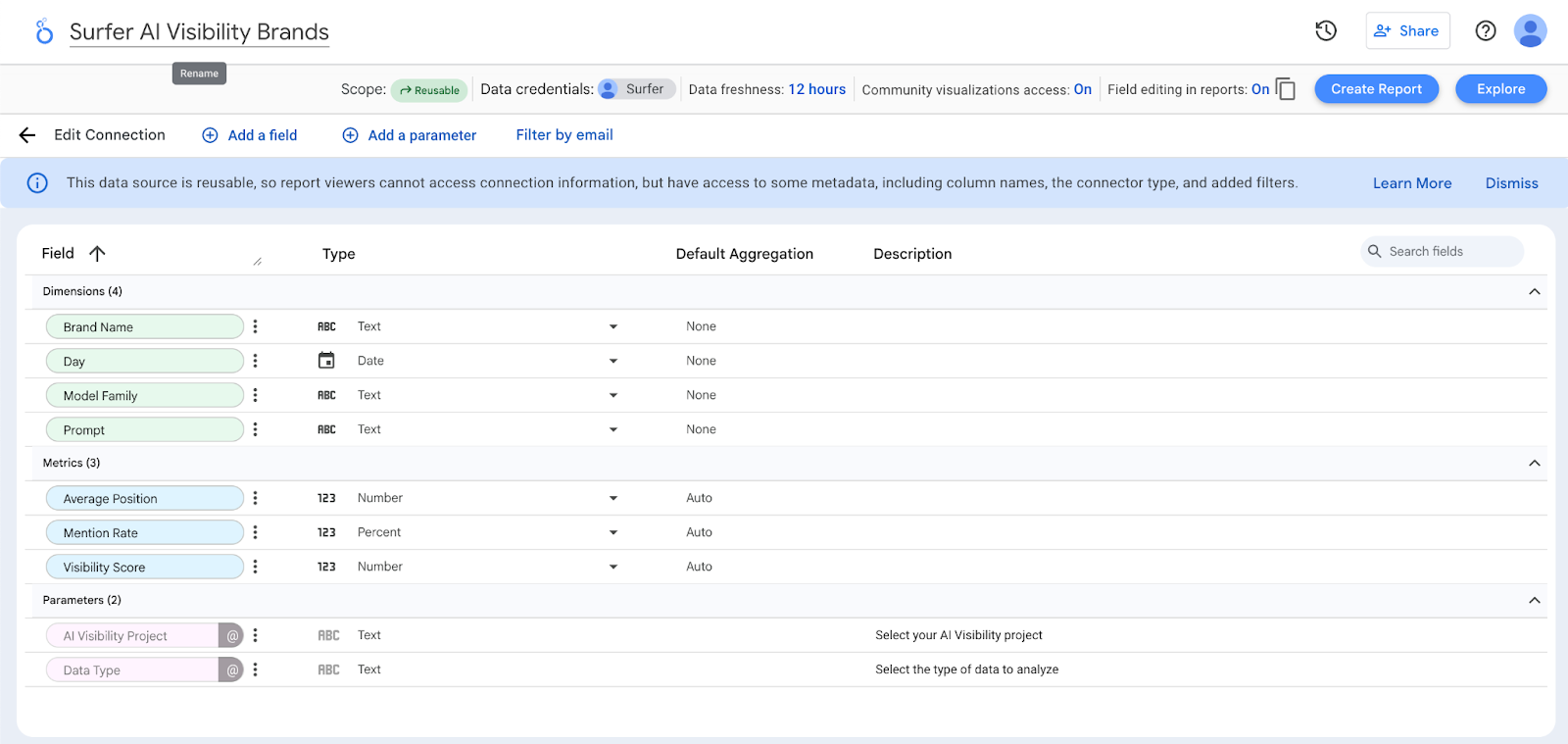Click the copy data source icon
Viewport: 1568px width, 744px height.
[1286, 89]
